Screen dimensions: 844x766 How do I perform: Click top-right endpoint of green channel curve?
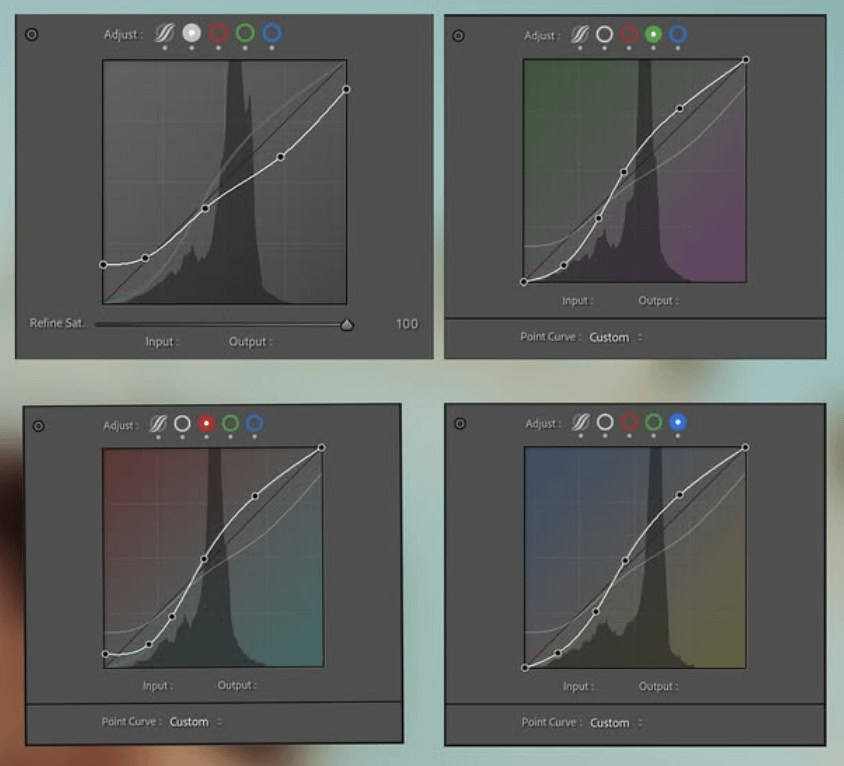[745, 60]
